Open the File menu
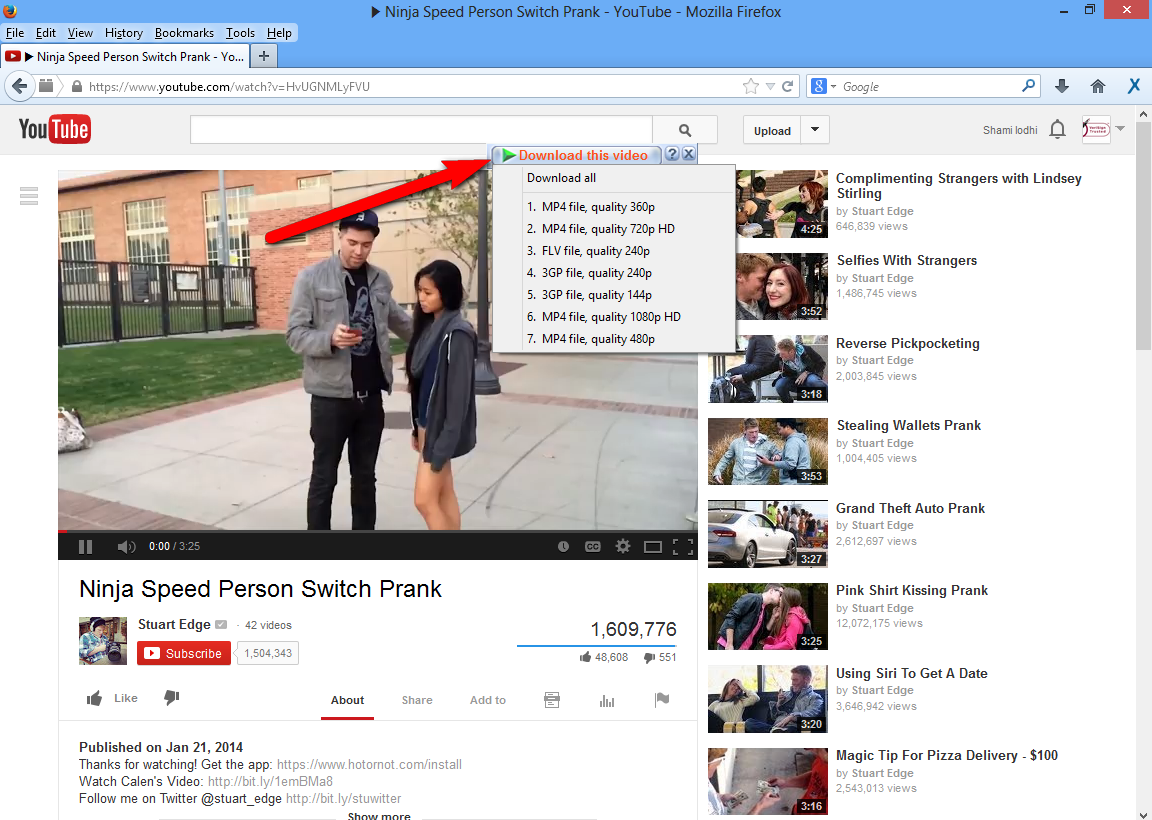 (x=15, y=33)
